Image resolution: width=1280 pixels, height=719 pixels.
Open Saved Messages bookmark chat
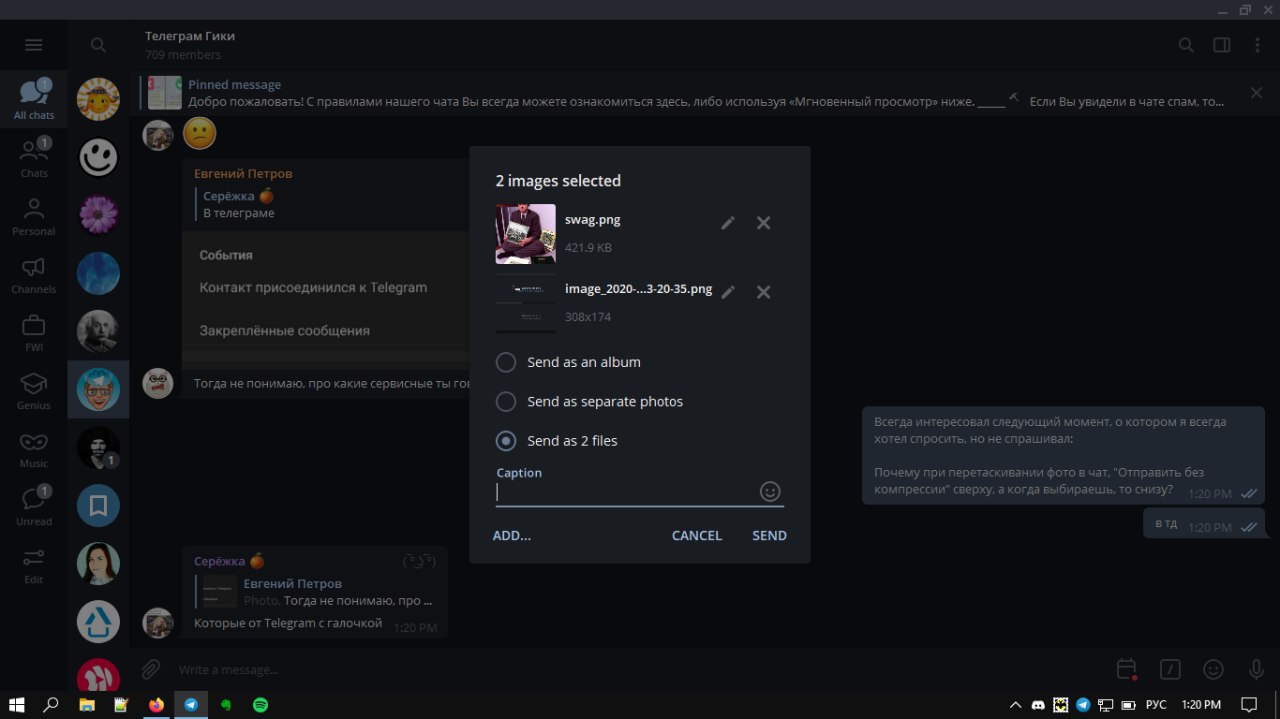[x=98, y=505]
